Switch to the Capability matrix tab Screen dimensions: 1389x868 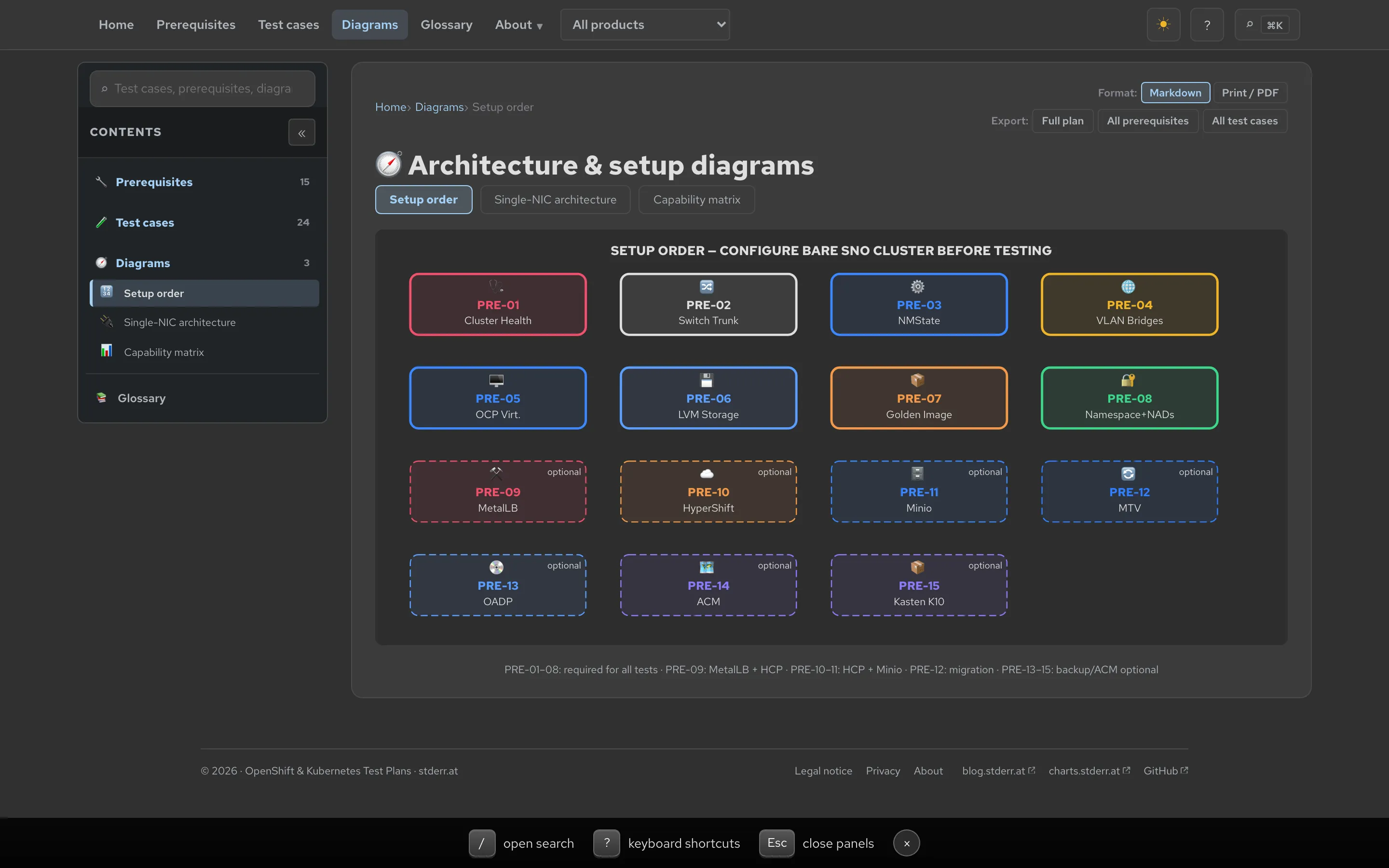(696, 200)
